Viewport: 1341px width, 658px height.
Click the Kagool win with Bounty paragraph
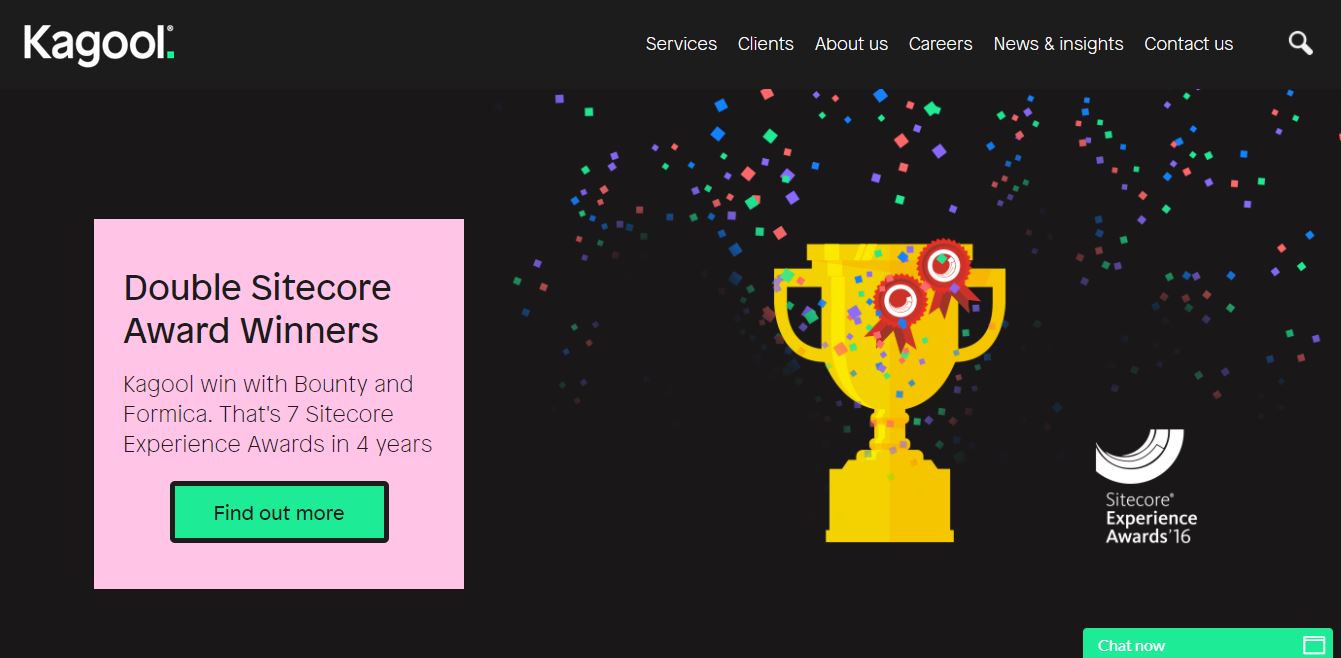(278, 414)
